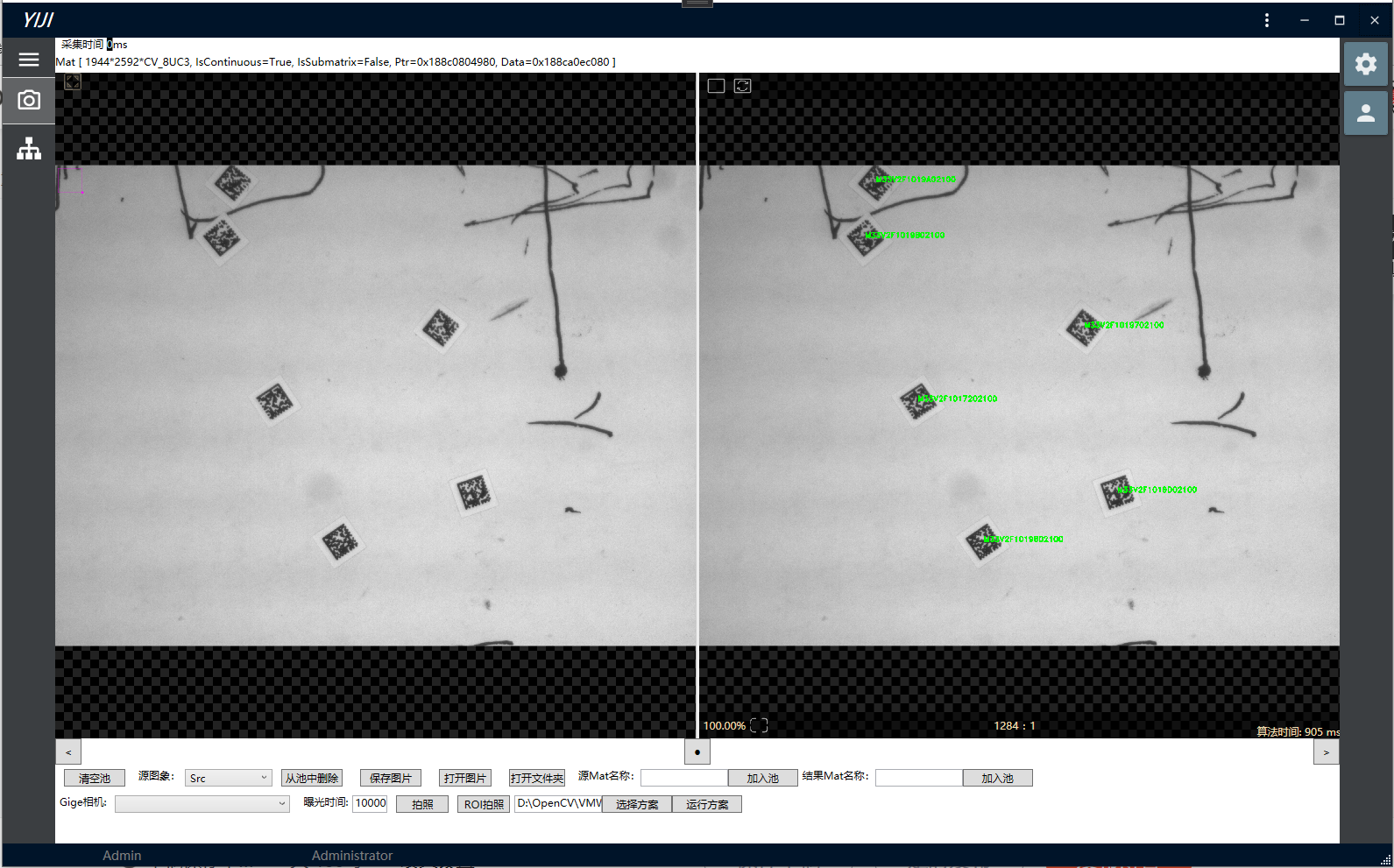Image resolution: width=1394 pixels, height=868 pixels.
Task: Click the 打开图片 open image button
Action: (x=464, y=778)
